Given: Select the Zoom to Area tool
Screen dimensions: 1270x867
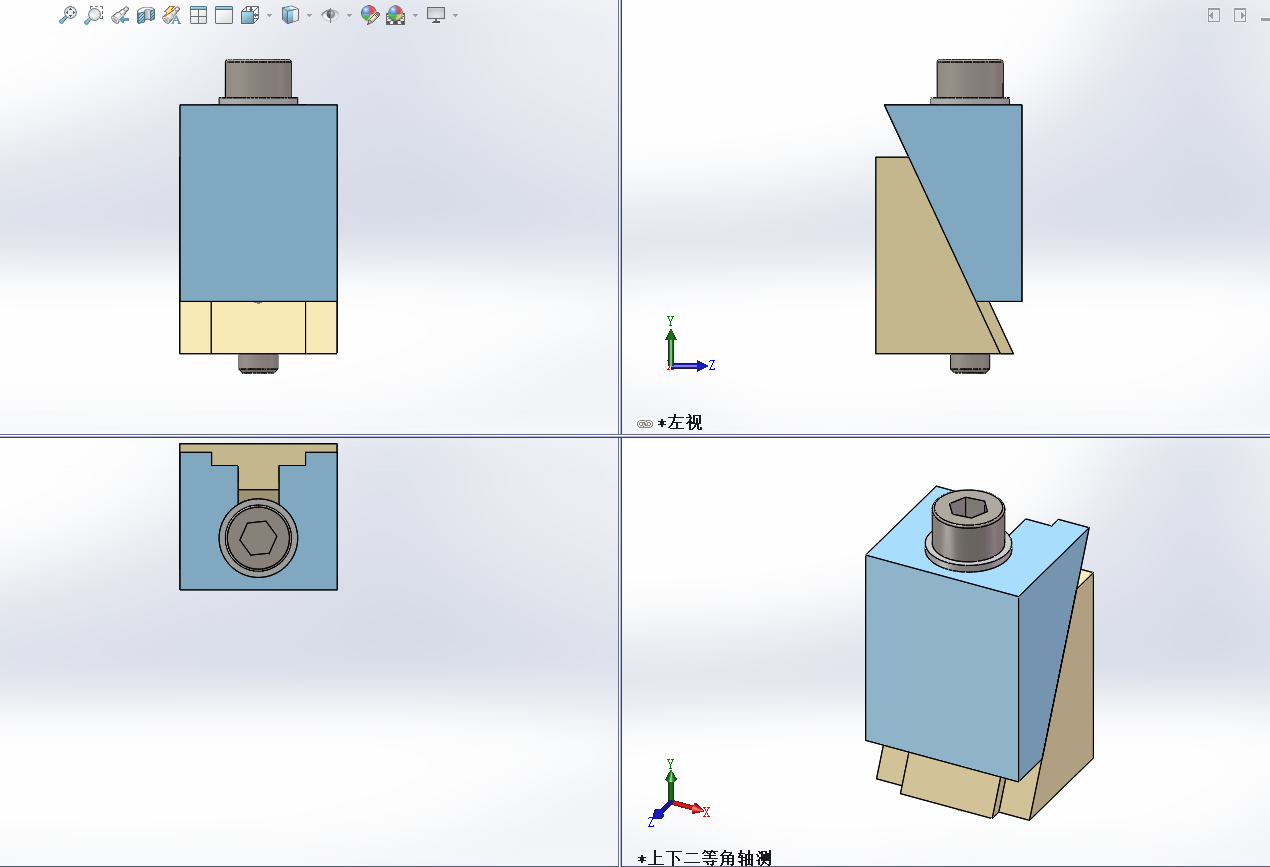Looking at the screenshot, I should click(x=93, y=15).
